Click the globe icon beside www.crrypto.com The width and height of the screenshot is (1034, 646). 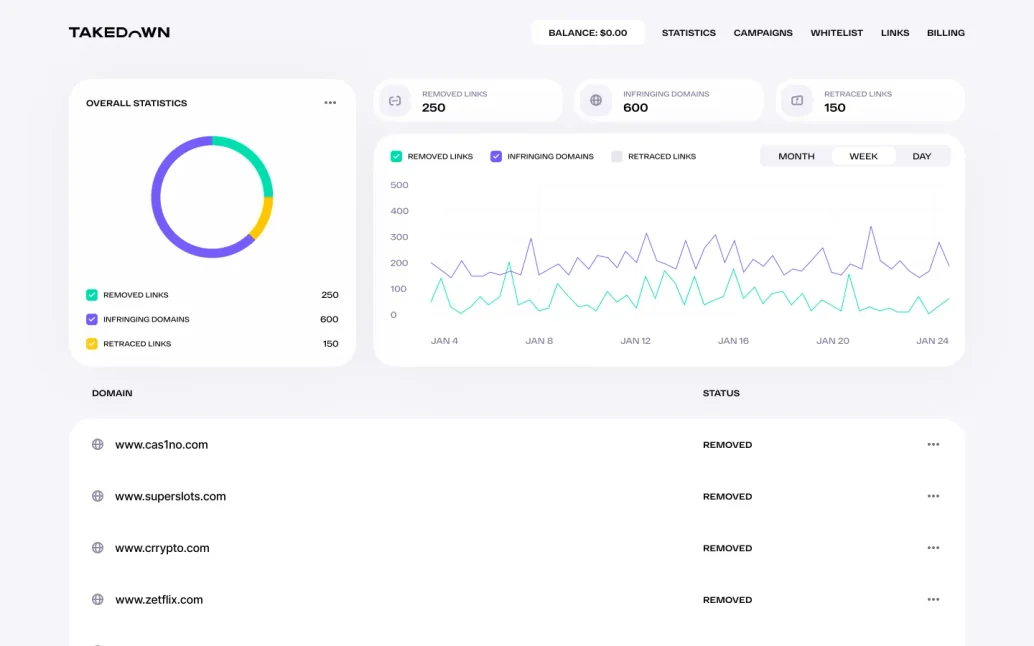click(98, 548)
